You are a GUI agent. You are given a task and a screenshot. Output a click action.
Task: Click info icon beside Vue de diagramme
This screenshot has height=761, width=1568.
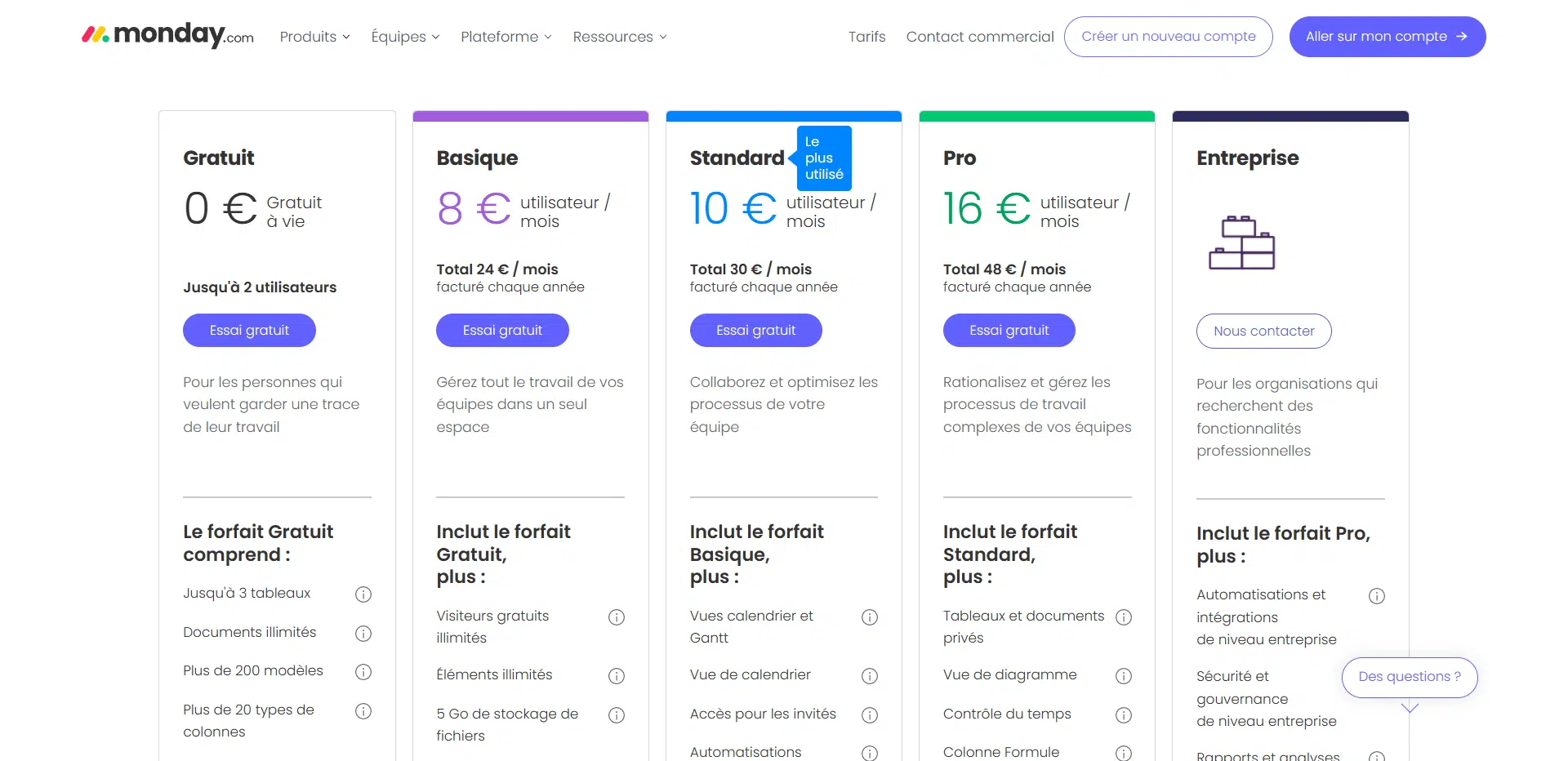1124,676
